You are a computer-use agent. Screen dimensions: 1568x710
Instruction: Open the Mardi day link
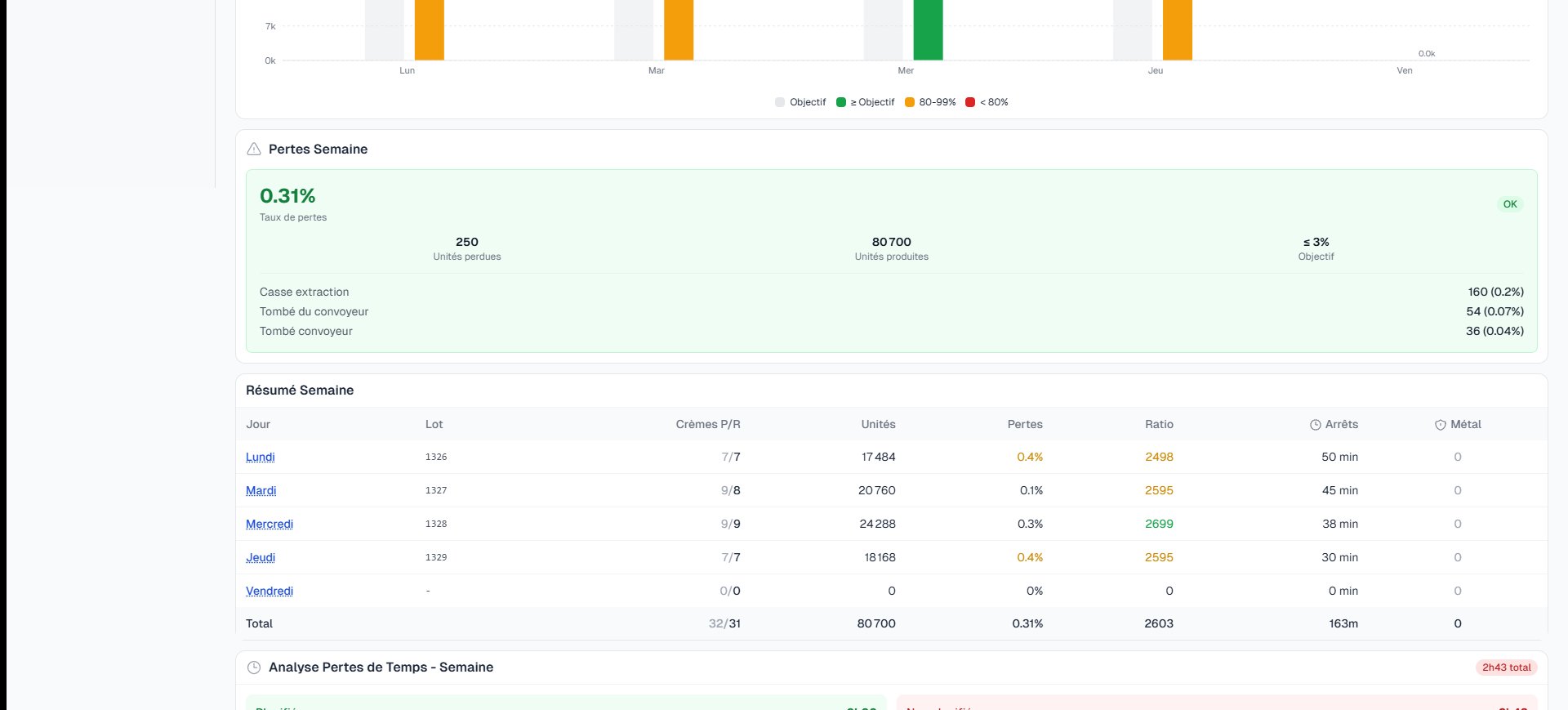pyautogui.click(x=261, y=491)
